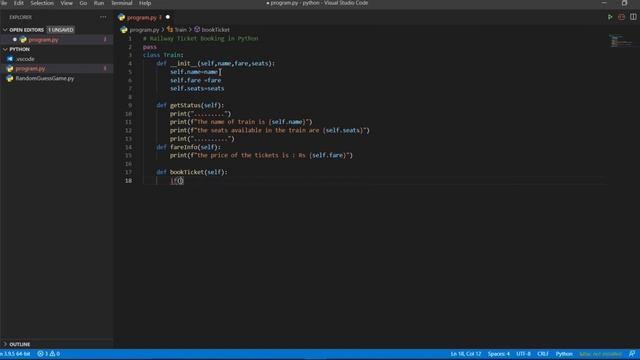Click line number 18 in the gutter
The image size is (640, 360).
129,180
